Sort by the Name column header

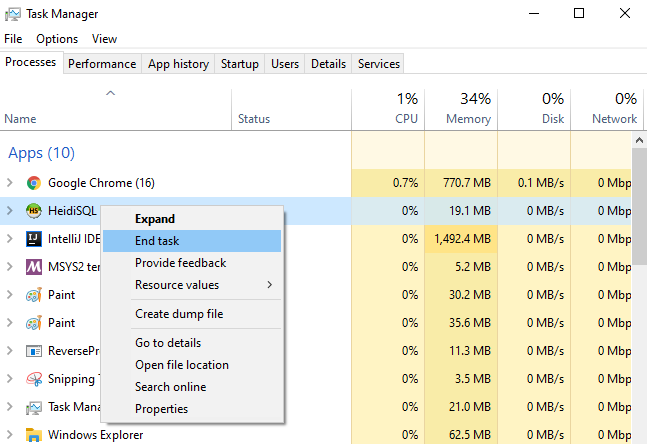coord(116,110)
